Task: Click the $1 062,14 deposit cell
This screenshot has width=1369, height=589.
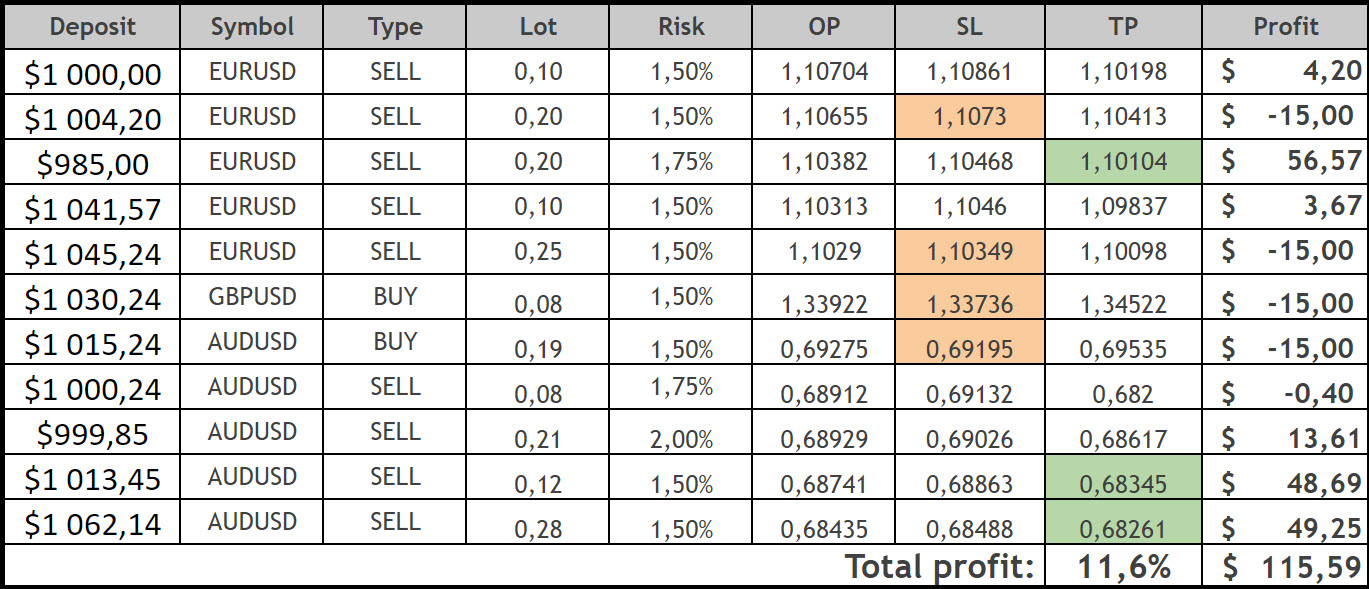Action: click(92, 524)
